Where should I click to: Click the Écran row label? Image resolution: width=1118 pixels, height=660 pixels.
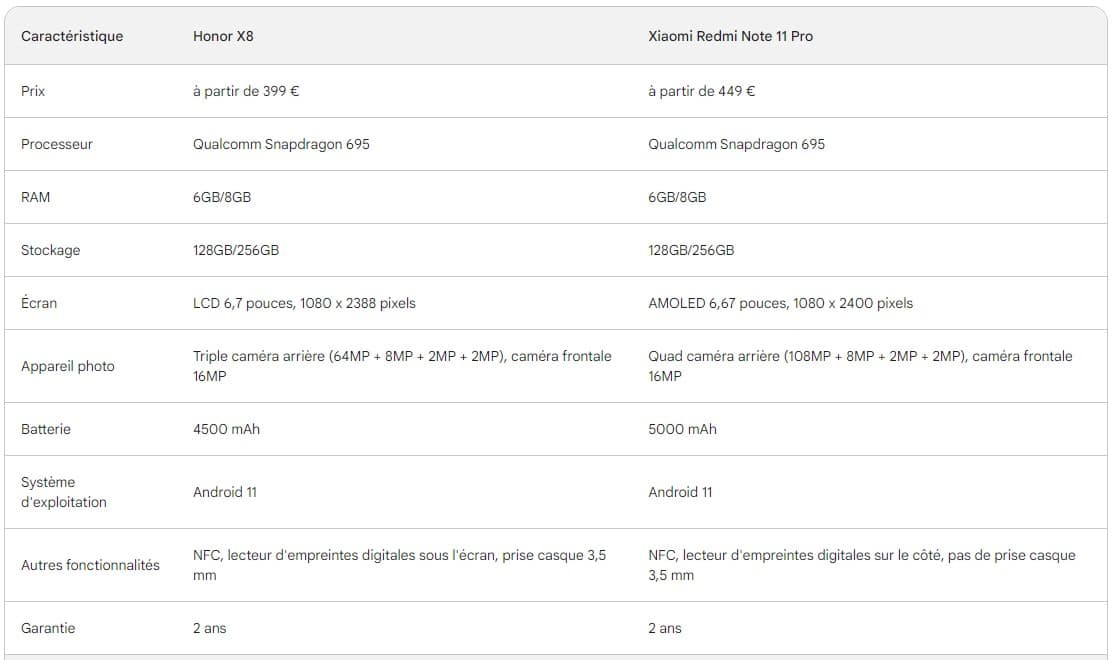(39, 303)
